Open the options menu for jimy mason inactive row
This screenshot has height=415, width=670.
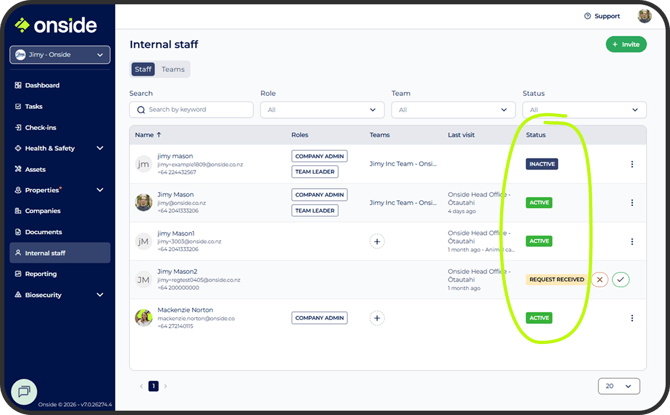click(x=632, y=164)
